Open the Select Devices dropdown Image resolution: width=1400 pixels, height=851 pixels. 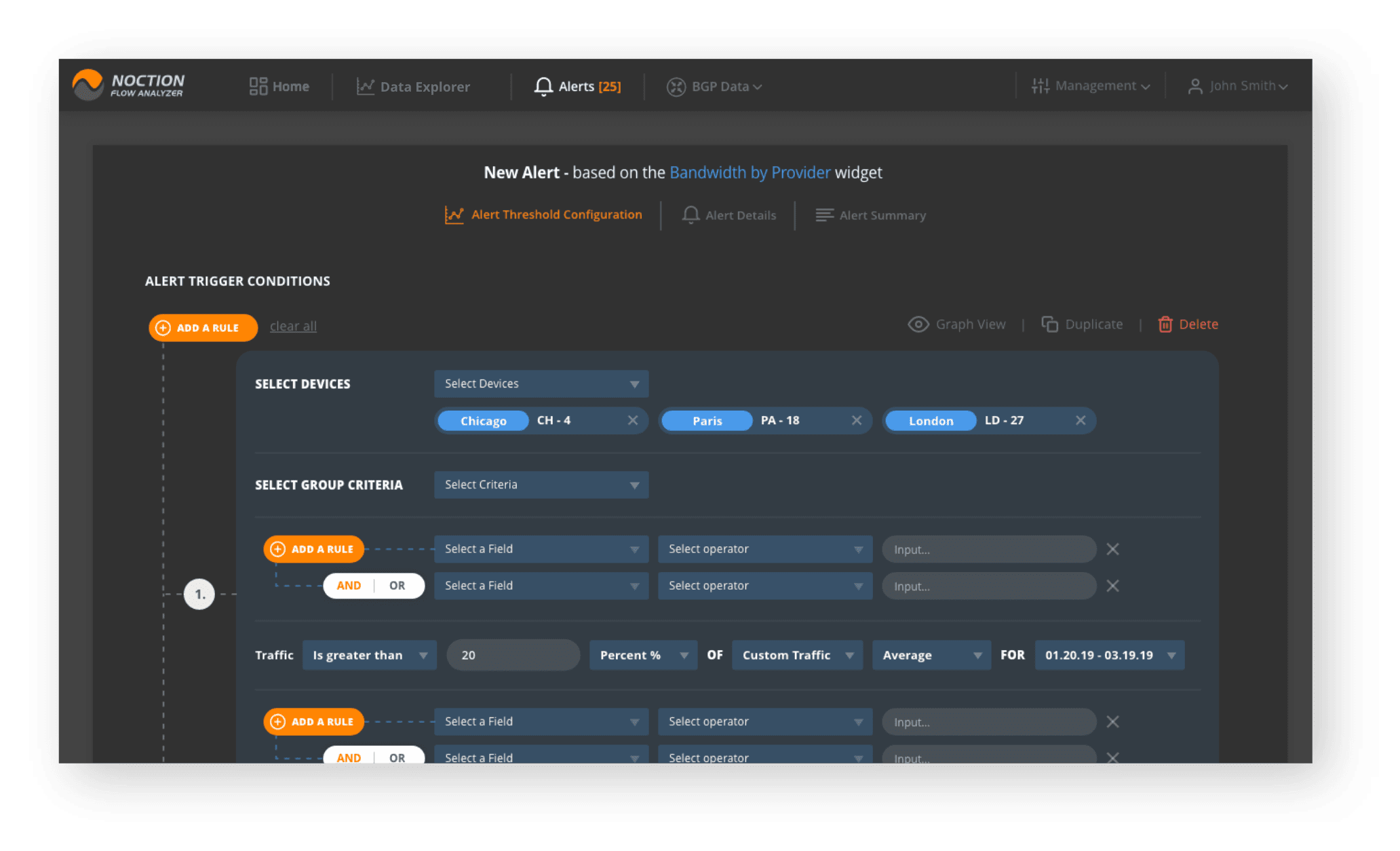click(x=541, y=383)
